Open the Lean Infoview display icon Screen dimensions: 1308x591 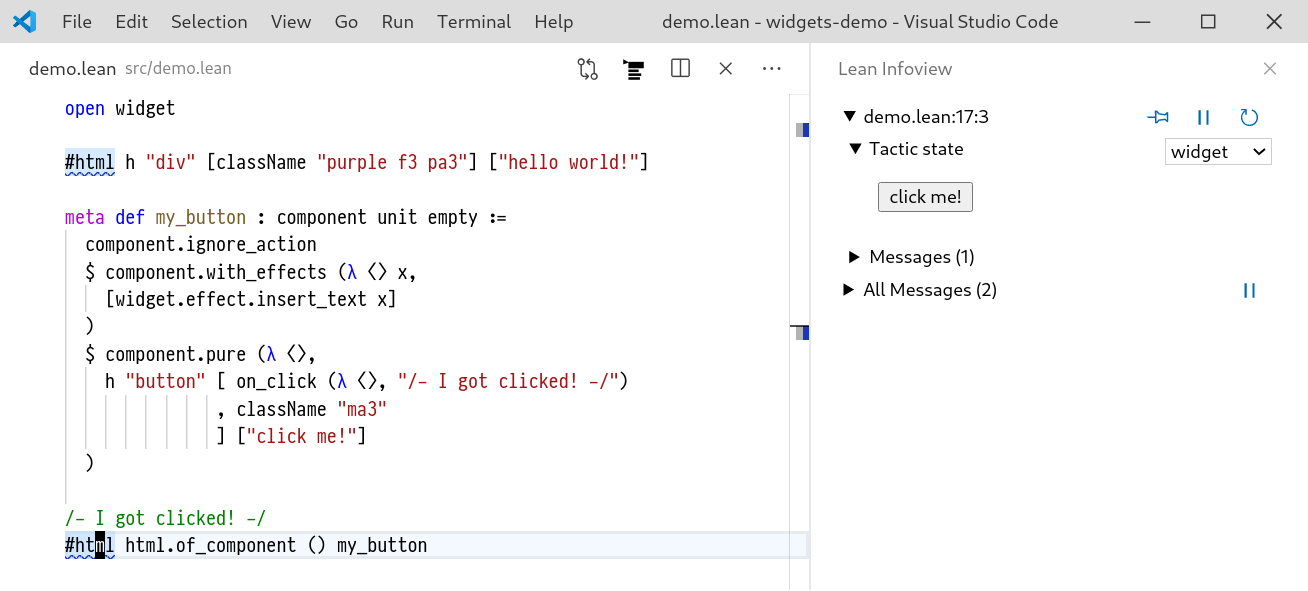(x=633, y=69)
